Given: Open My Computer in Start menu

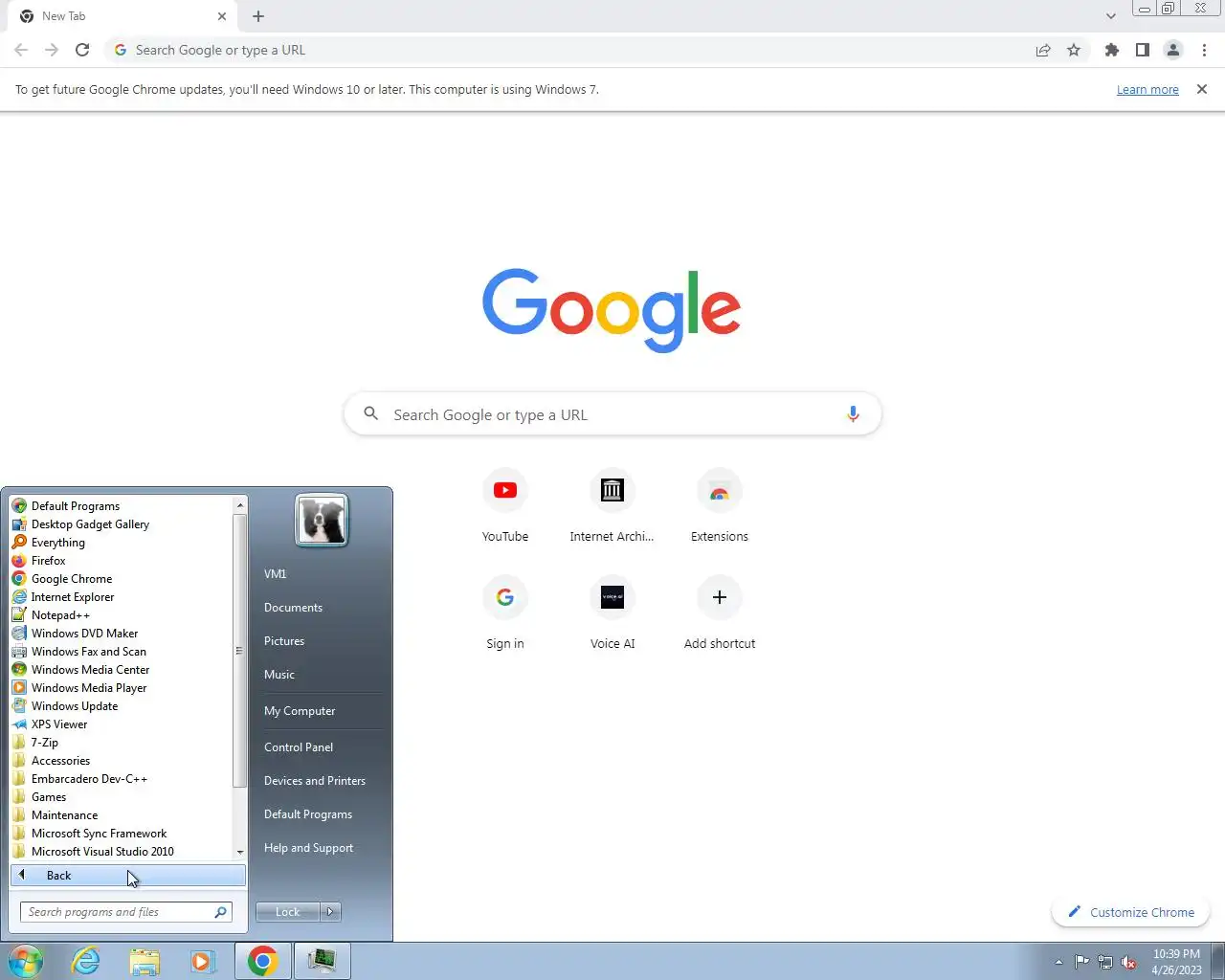Looking at the screenshot, I should (300, 711).
